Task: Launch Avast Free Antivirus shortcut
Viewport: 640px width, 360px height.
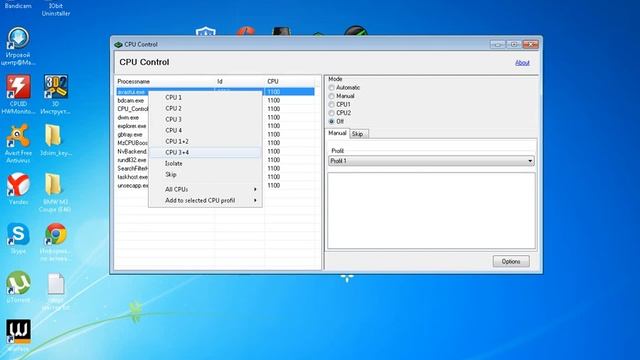Action: [18, 144]
